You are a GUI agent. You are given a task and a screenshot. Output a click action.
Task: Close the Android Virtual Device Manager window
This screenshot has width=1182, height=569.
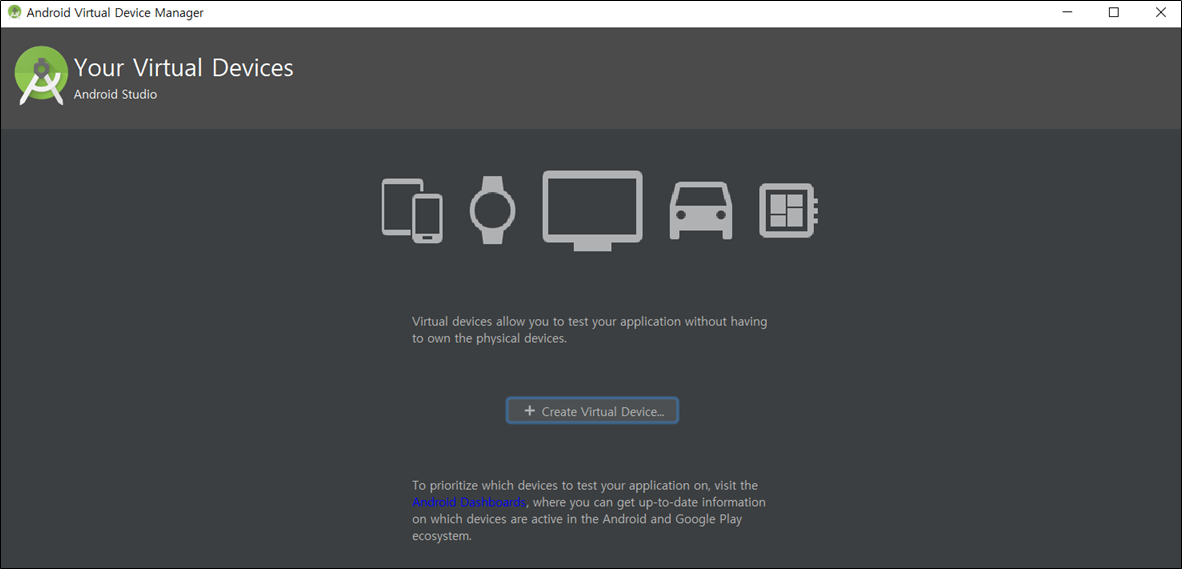click(x=1159, y=13)
